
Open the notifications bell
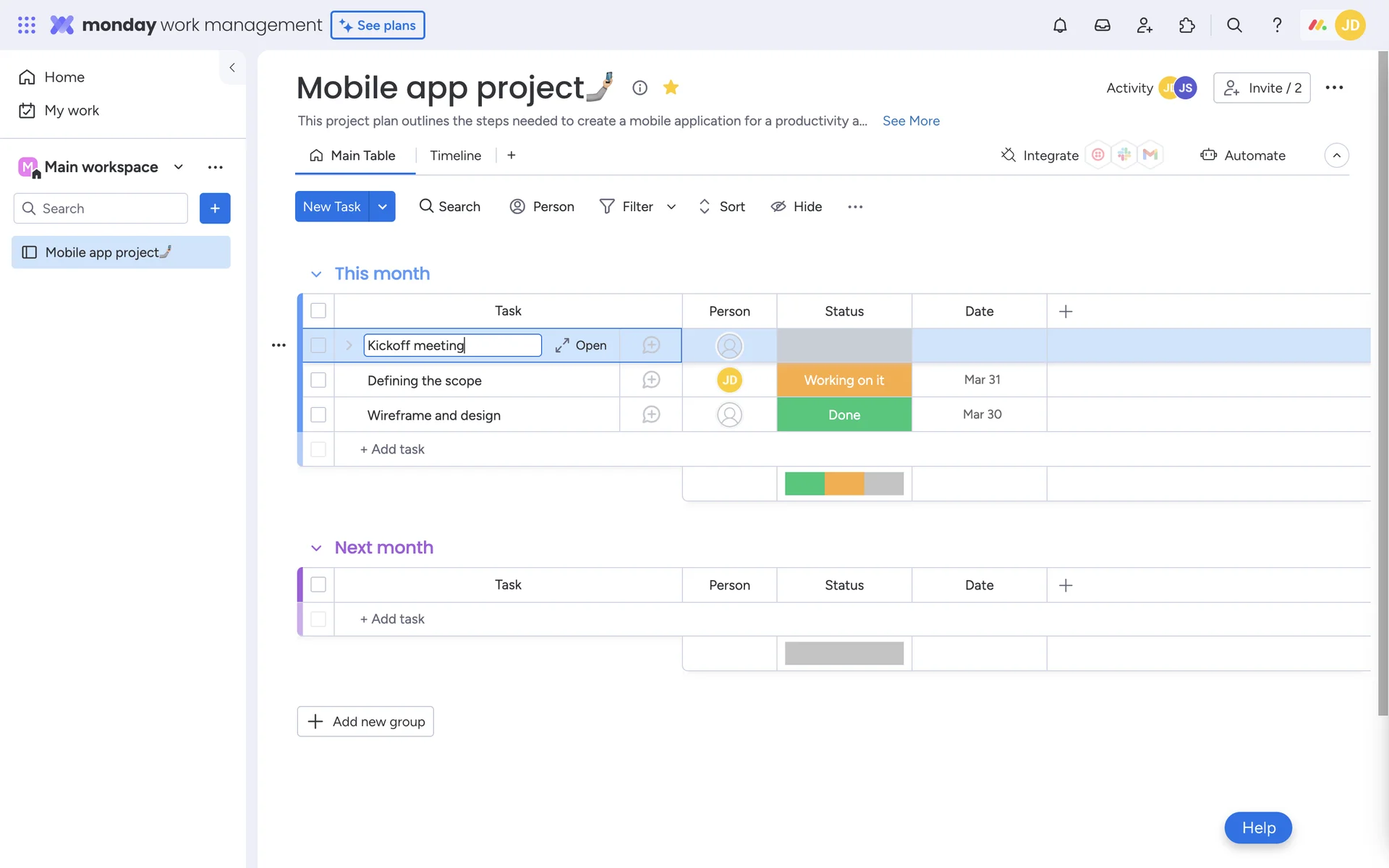[x=1060, y=25]
